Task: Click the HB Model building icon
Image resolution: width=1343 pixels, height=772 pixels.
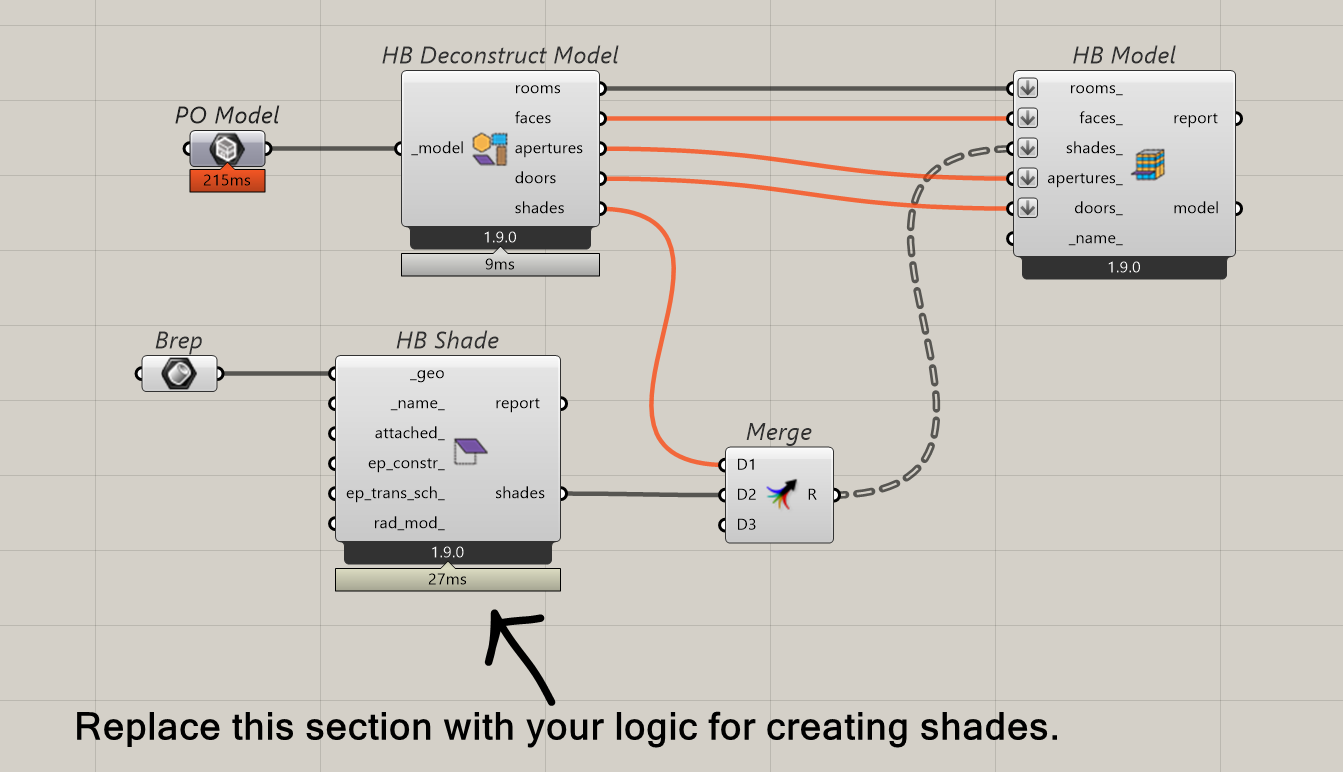Action: pyautogui.click(x=1148, y=164)
